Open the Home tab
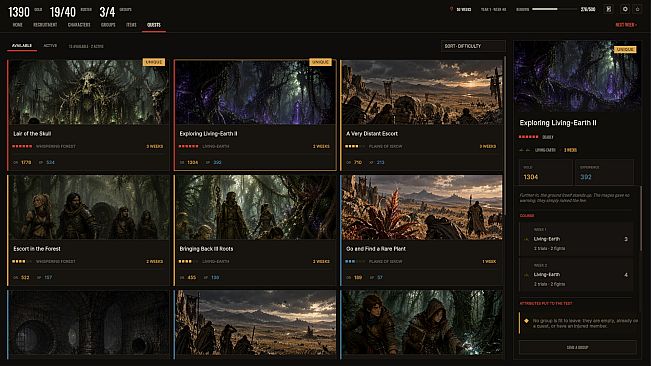Screen dimensions: 651x366 [x=17, y=25]
